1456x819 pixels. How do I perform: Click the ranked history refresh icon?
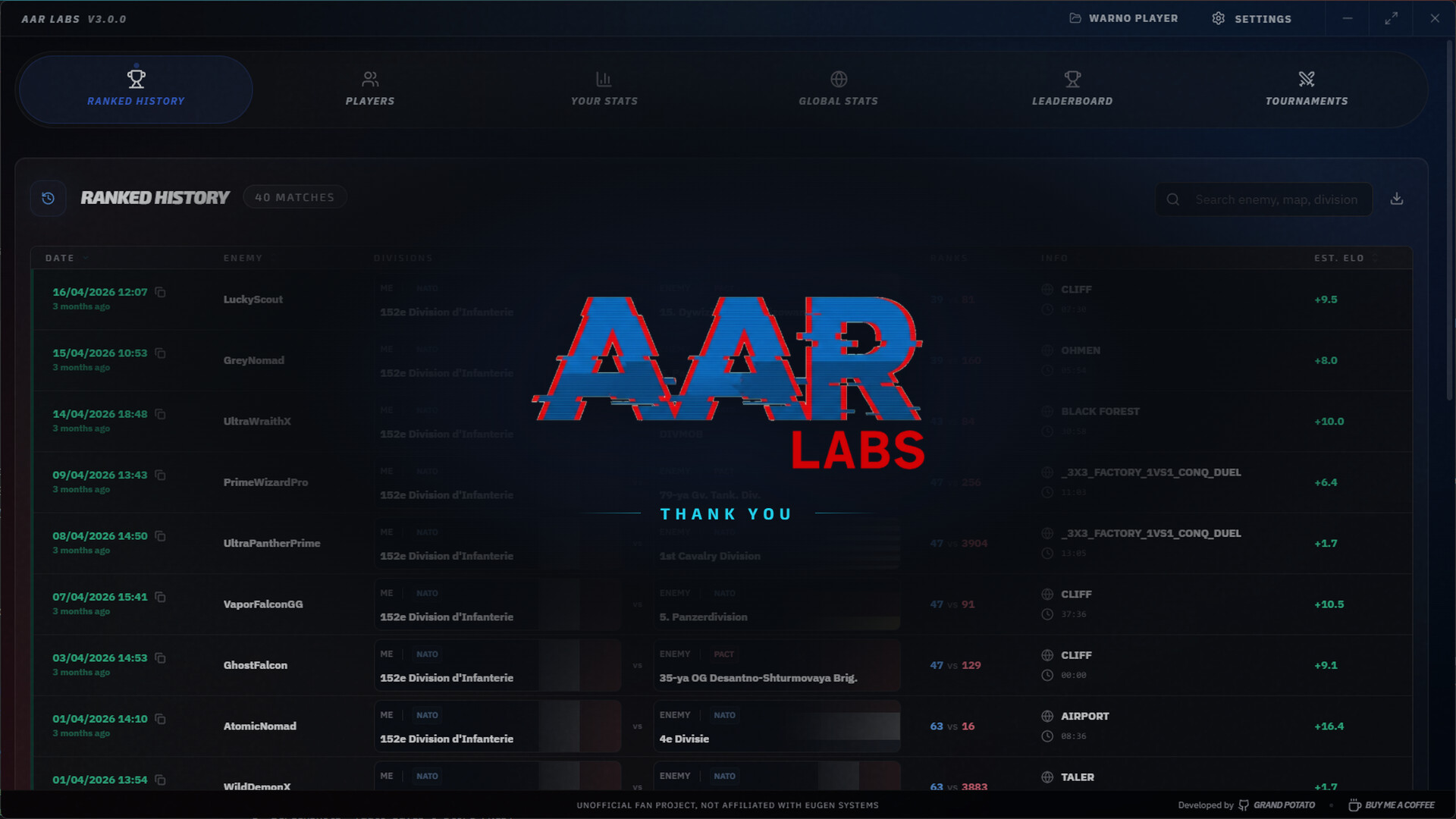[x=49, y=199]
